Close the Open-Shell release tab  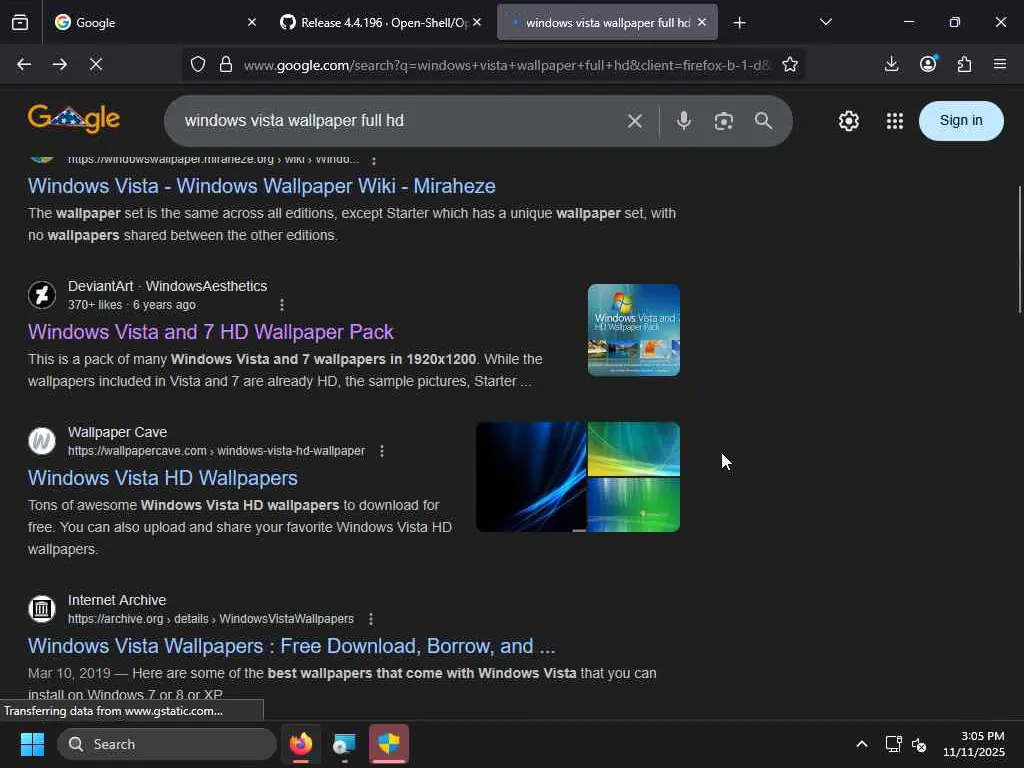coord(477,22)
